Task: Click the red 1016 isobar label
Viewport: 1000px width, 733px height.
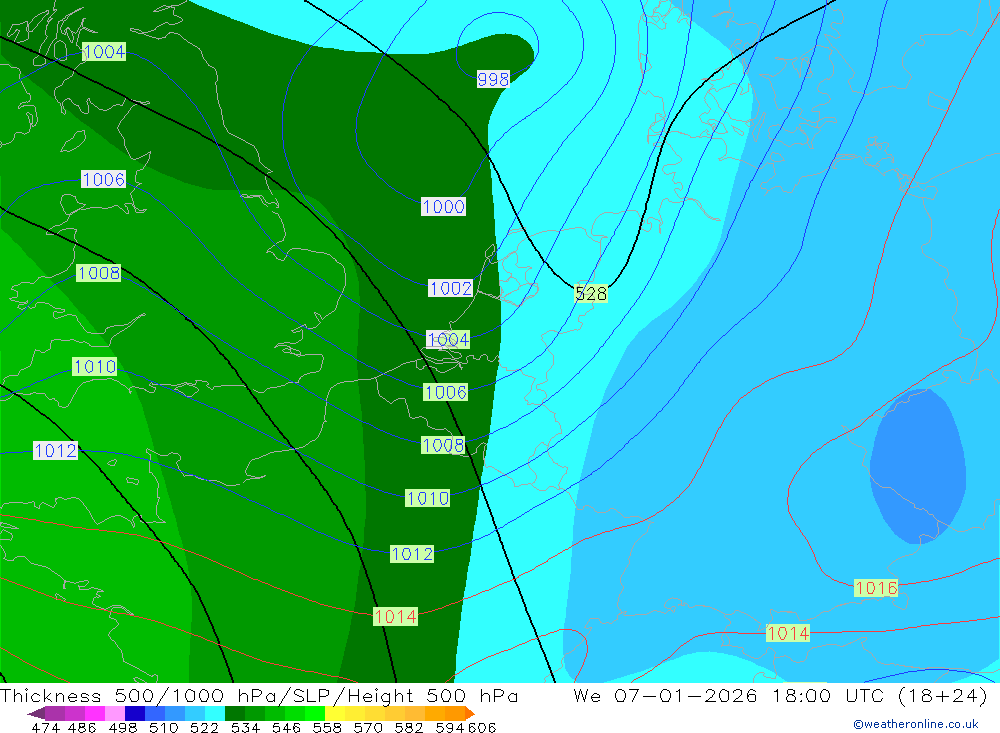Action: 876,588
